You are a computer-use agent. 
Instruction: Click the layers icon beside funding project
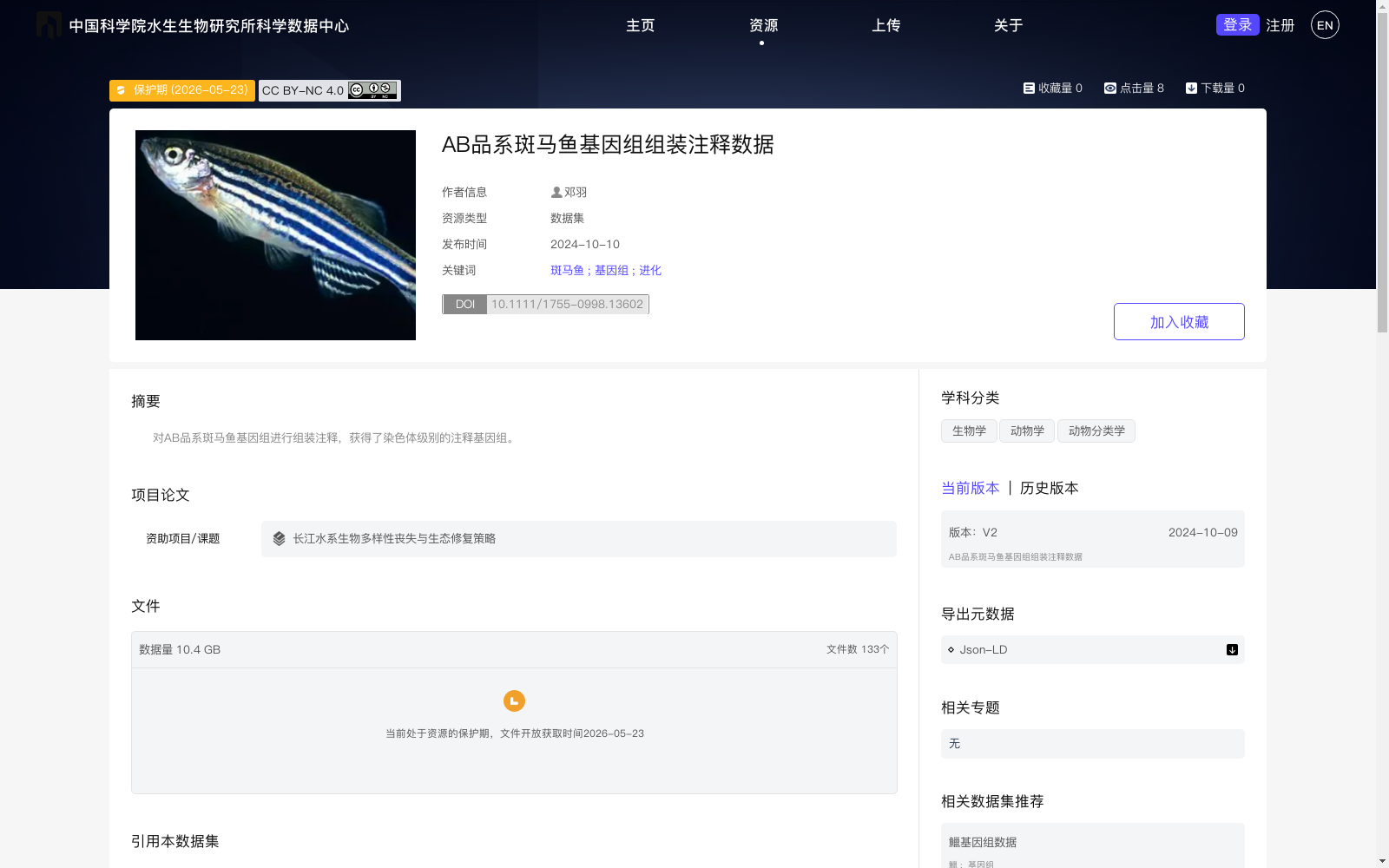pos(279,539)
